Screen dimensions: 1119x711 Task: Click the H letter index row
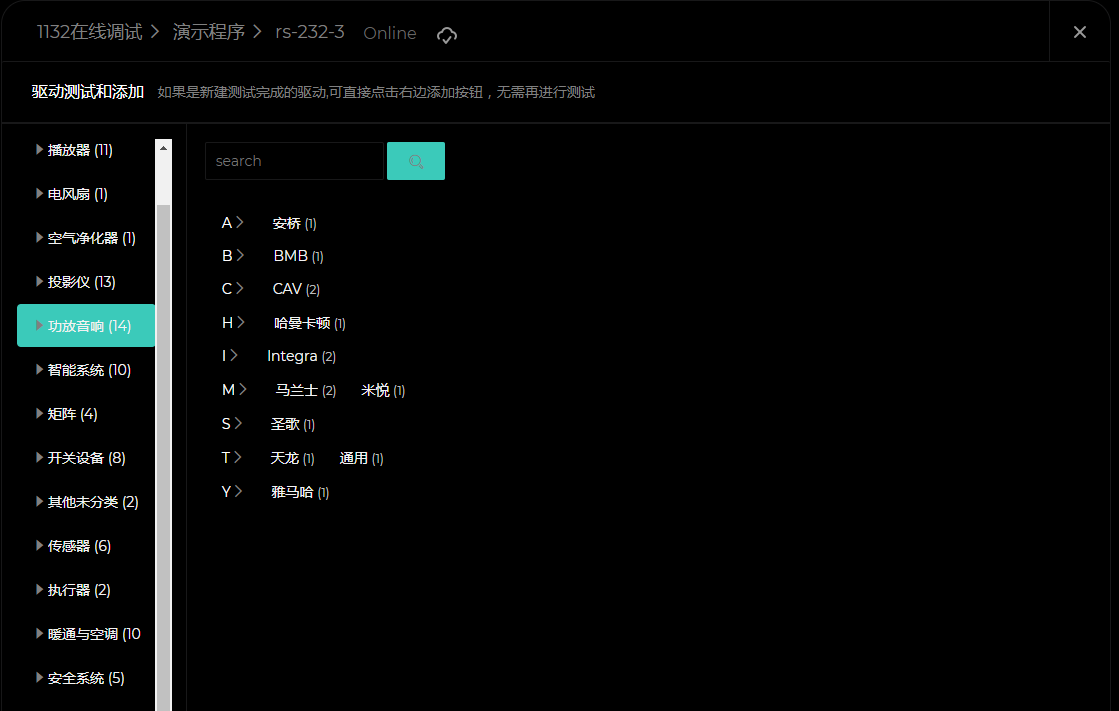coord(233,323)
